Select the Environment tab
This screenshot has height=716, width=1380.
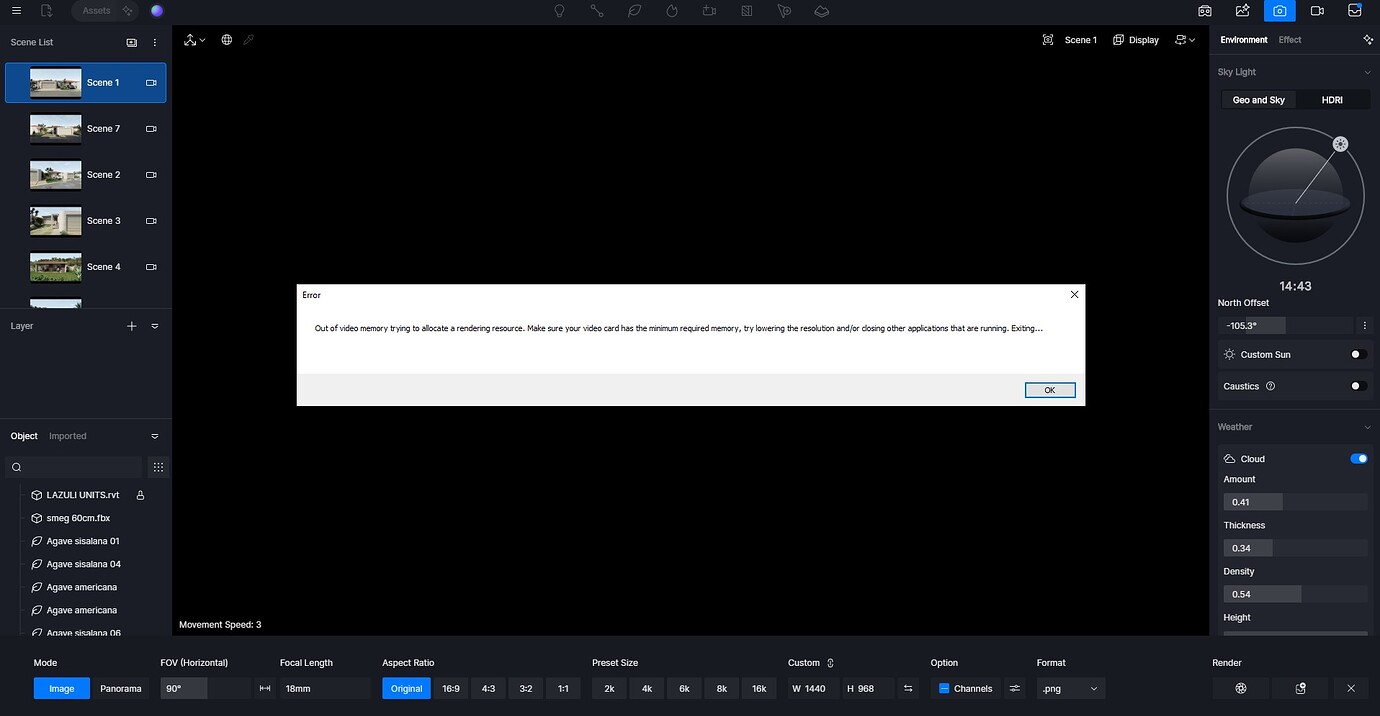1244,40
